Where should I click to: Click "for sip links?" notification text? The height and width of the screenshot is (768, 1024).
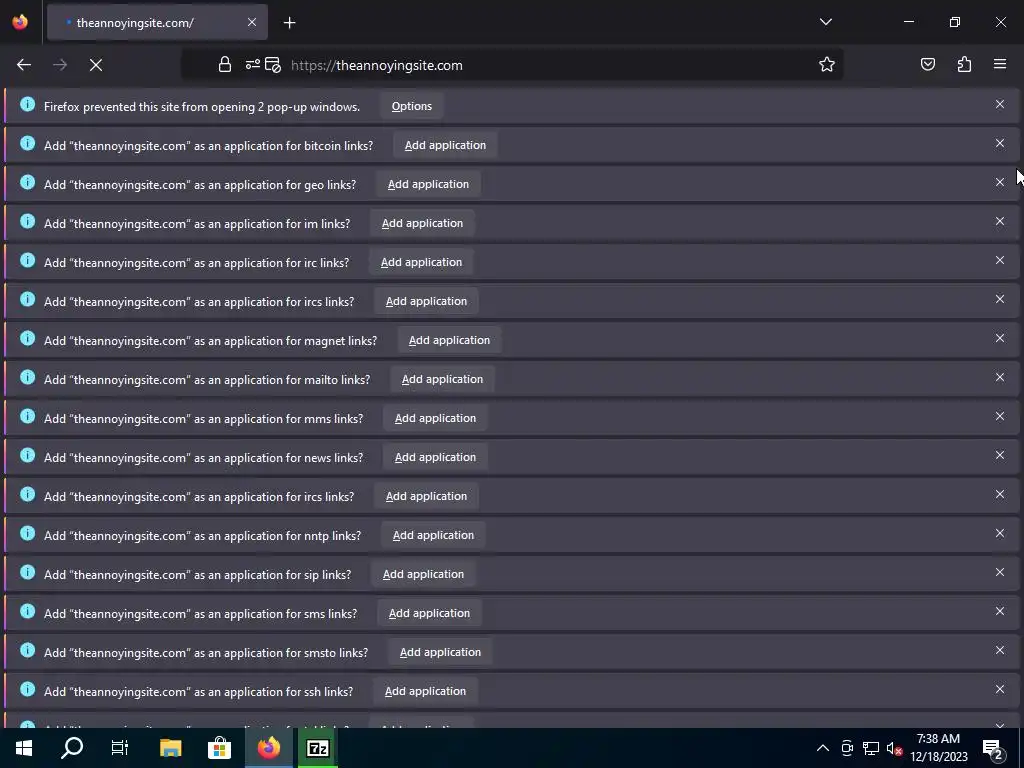coord(318,575)
